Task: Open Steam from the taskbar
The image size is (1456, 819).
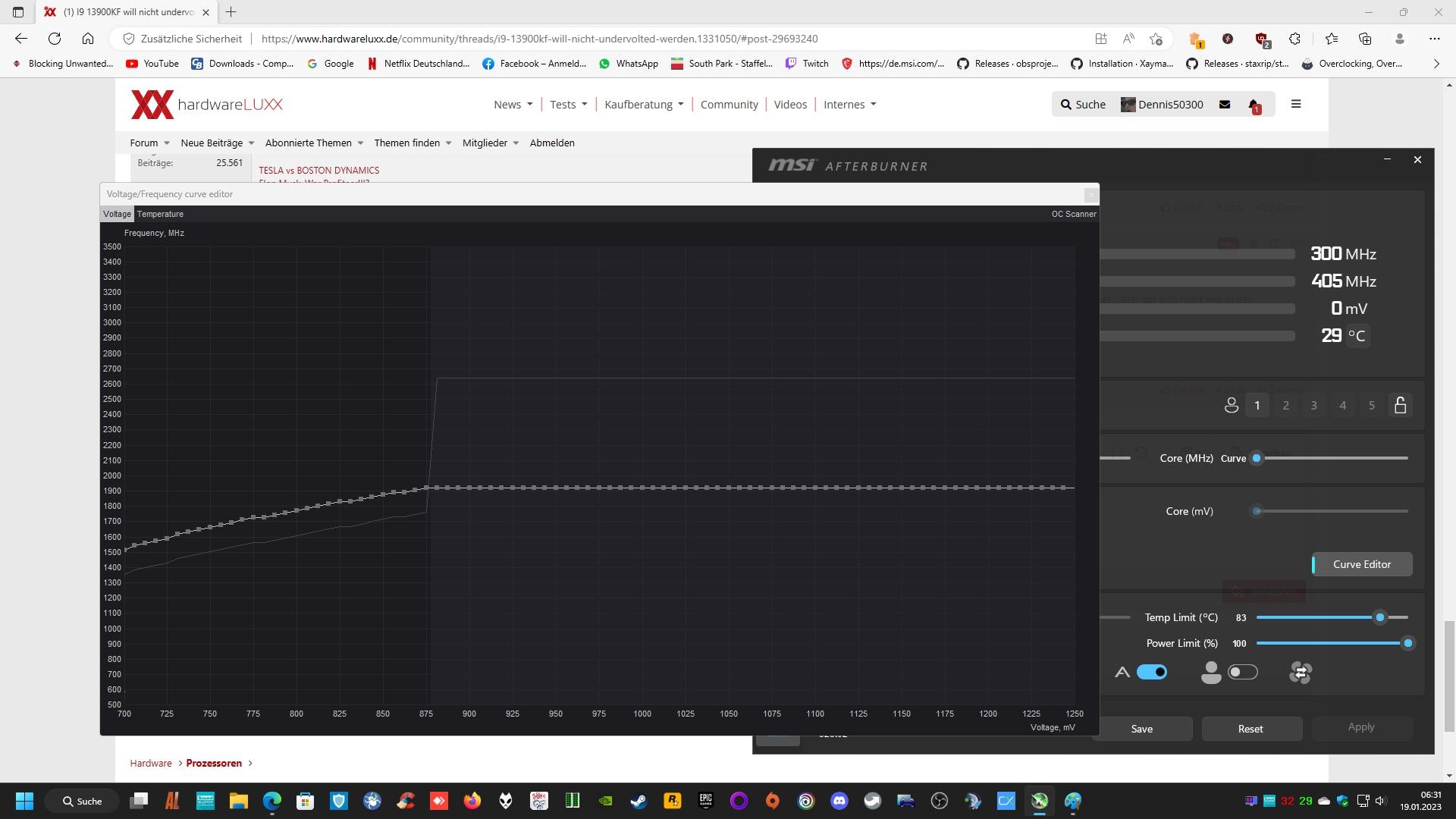Action: [x=639, y=801]
